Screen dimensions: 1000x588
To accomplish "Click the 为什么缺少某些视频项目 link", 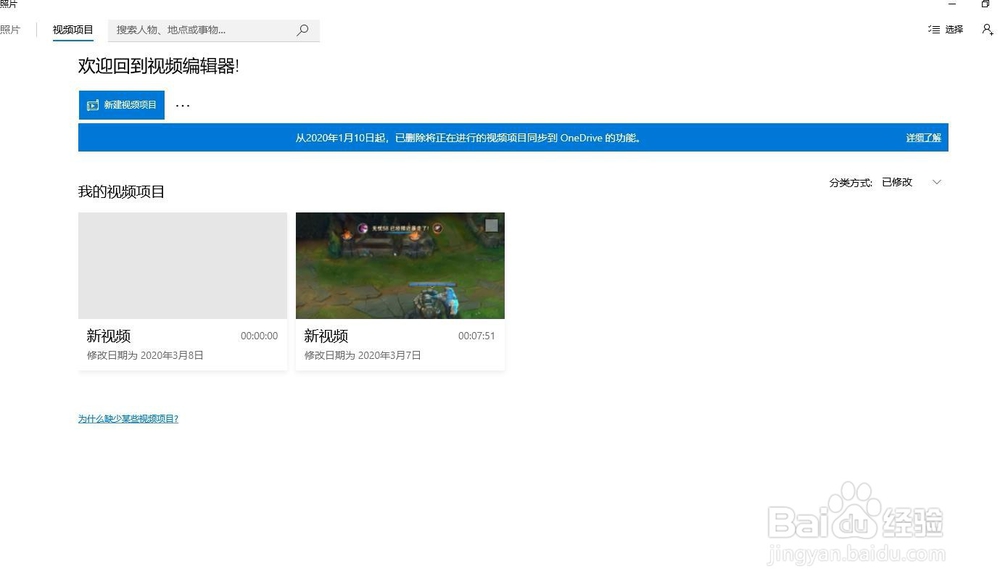I will [127, 418].
